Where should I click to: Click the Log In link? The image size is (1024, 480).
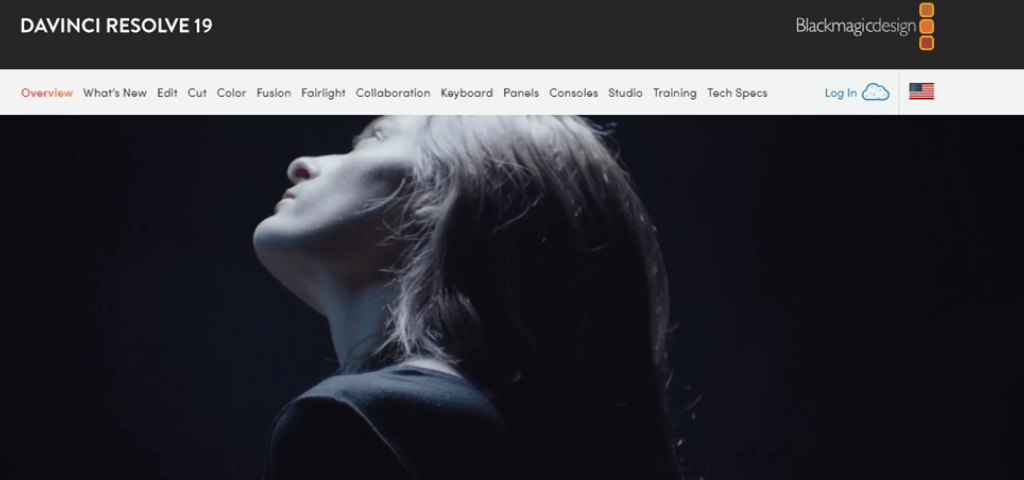(840, 93)
